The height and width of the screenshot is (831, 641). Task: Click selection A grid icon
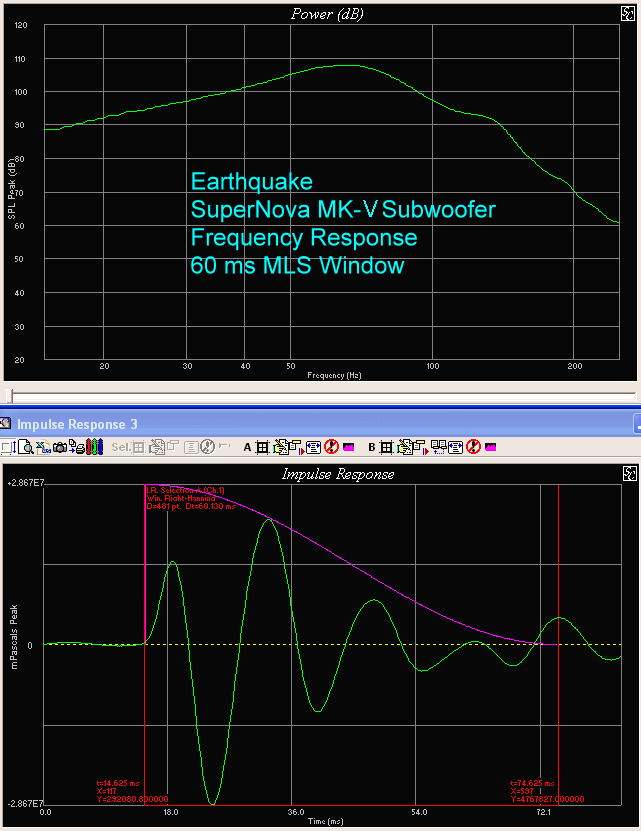coord(262,448)
